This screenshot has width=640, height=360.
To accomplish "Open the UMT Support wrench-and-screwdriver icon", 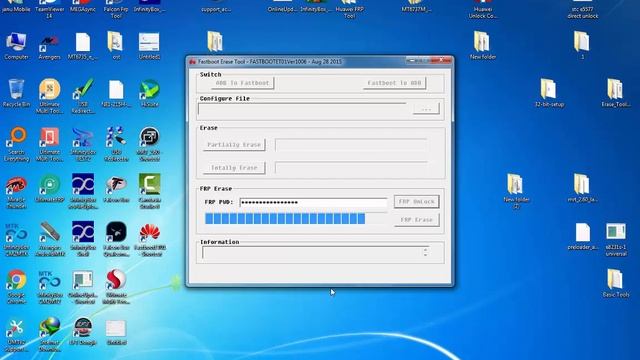I will tap(16, 328).
